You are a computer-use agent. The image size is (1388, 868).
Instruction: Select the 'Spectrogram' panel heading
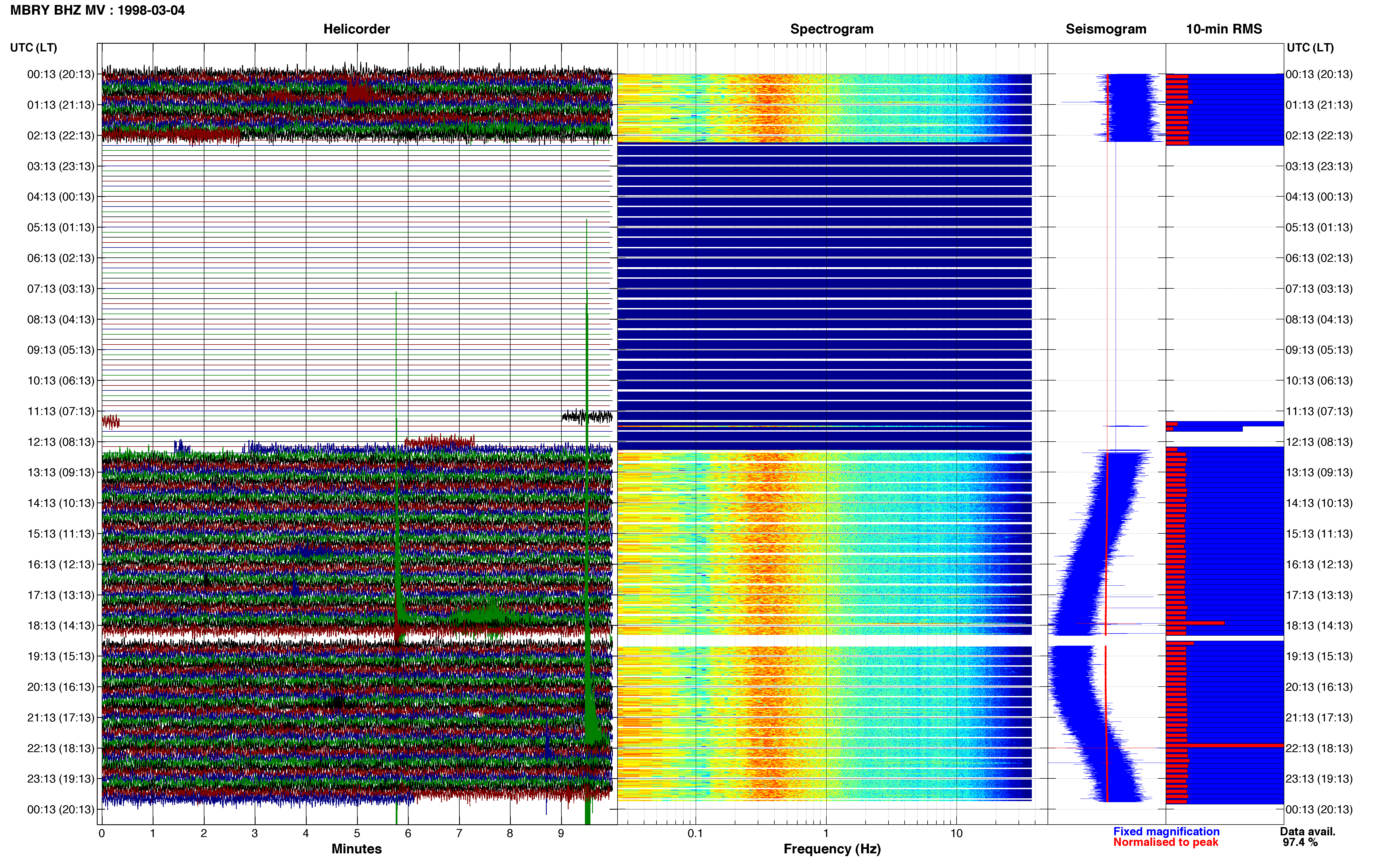coord(832,29)
